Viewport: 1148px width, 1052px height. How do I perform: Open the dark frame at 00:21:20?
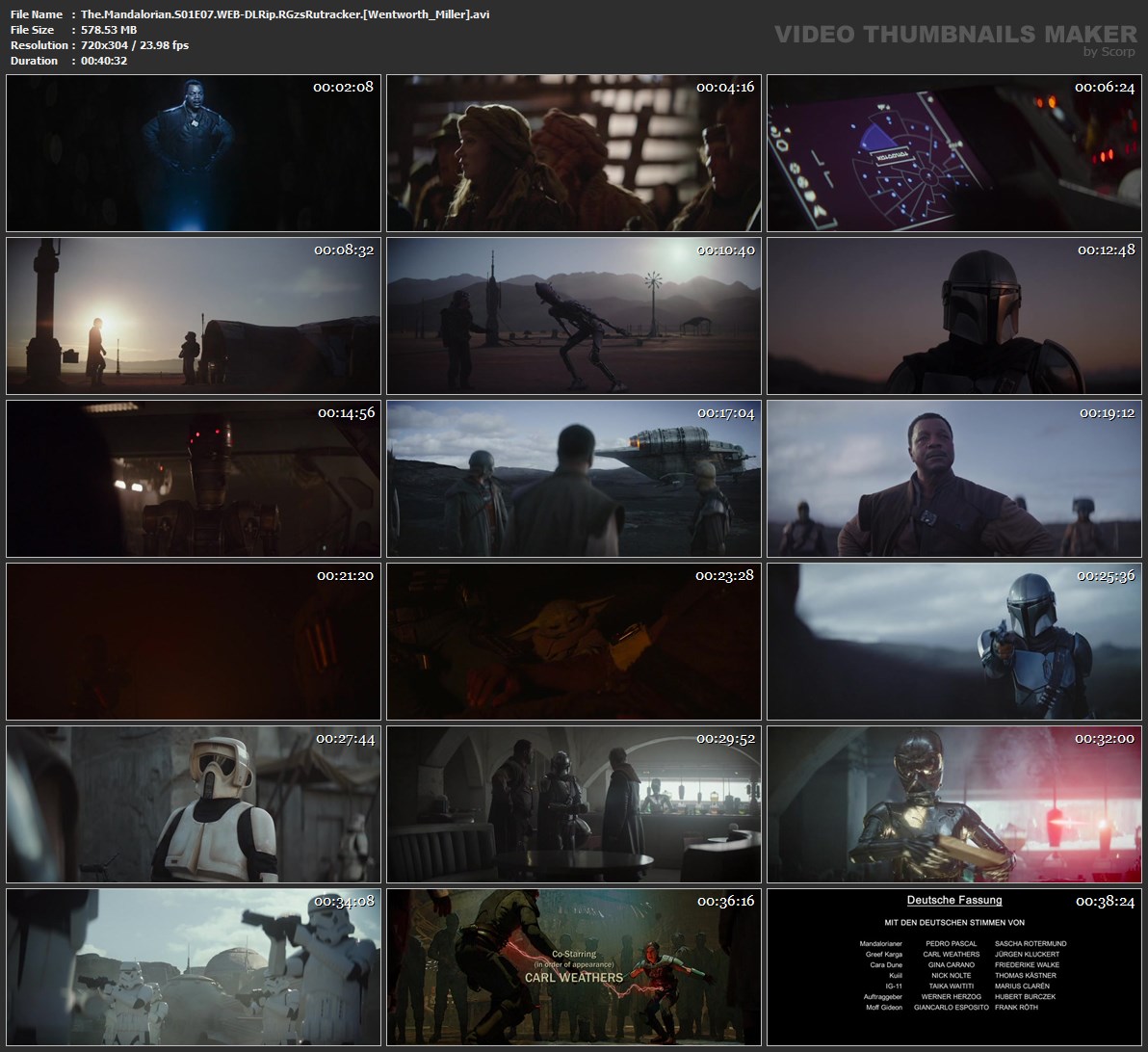click(194, 642)
